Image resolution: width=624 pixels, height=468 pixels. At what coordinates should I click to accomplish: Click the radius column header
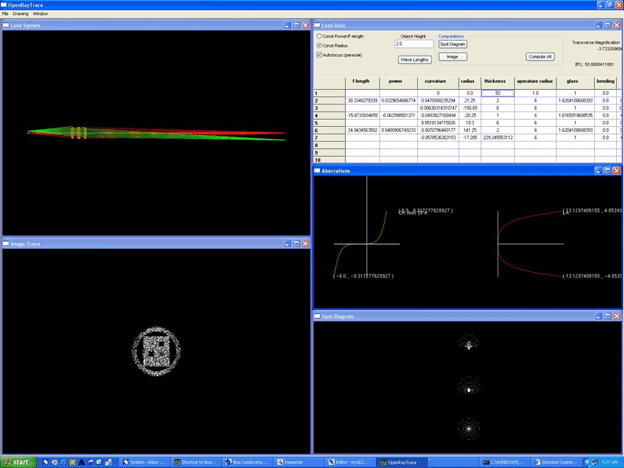tap(470, 83)
